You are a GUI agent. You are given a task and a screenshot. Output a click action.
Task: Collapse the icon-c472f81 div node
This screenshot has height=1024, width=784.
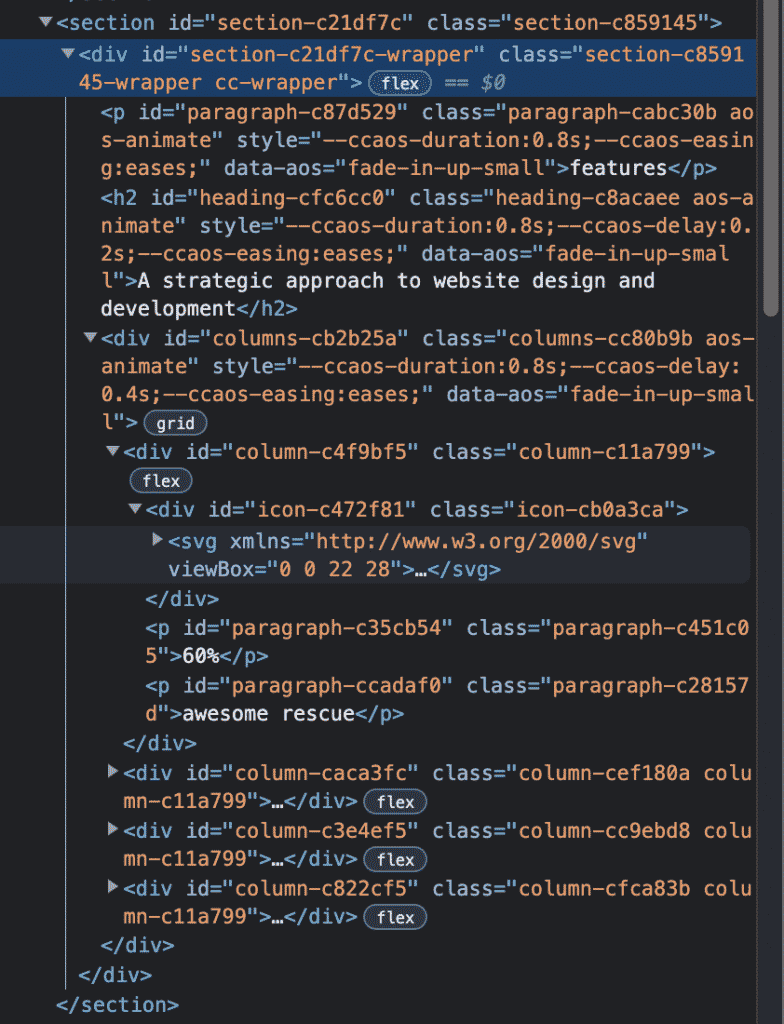135,508
